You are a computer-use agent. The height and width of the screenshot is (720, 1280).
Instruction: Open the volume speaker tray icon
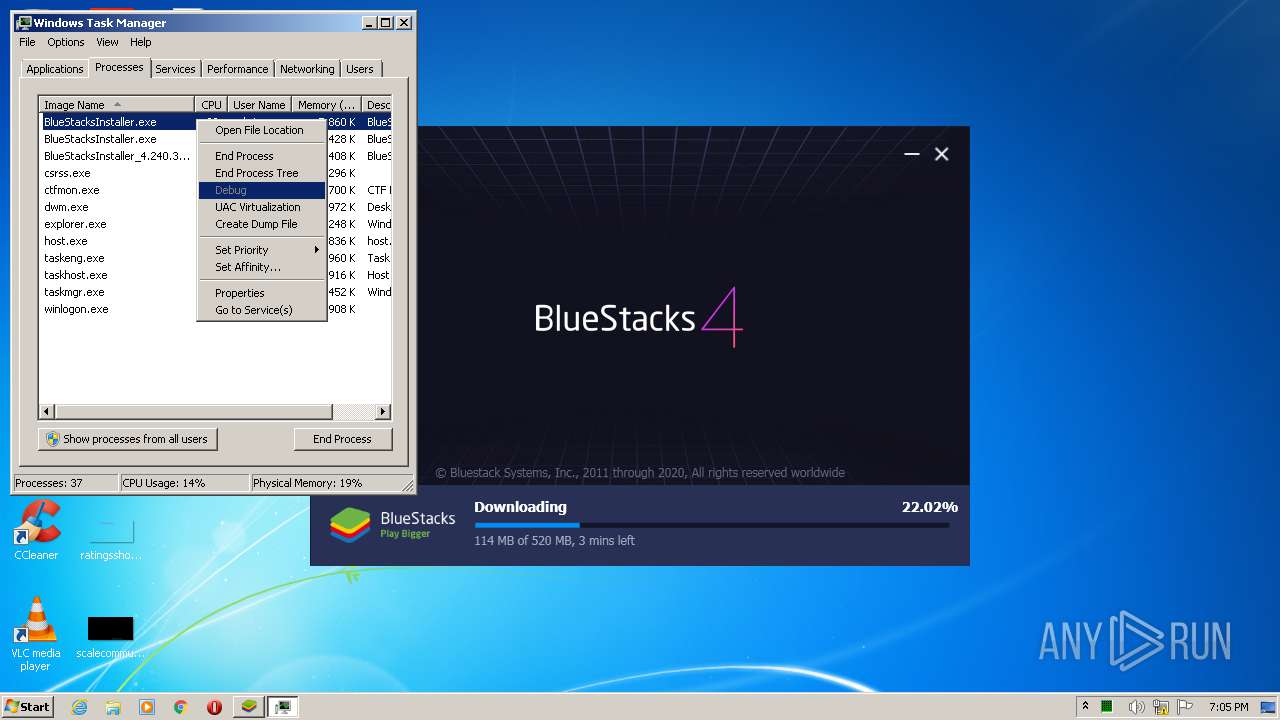point(1139,707)
